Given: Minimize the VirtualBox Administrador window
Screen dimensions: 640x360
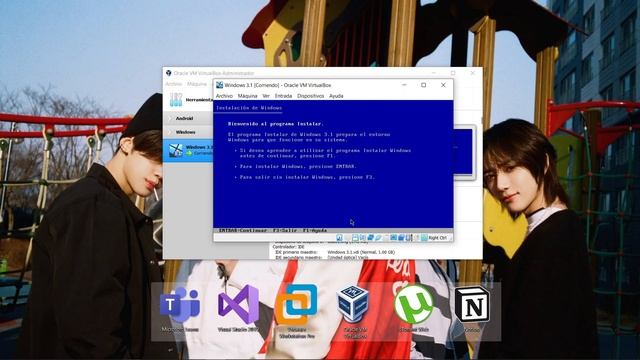Looking at the screenshot, I should (433, 73).
